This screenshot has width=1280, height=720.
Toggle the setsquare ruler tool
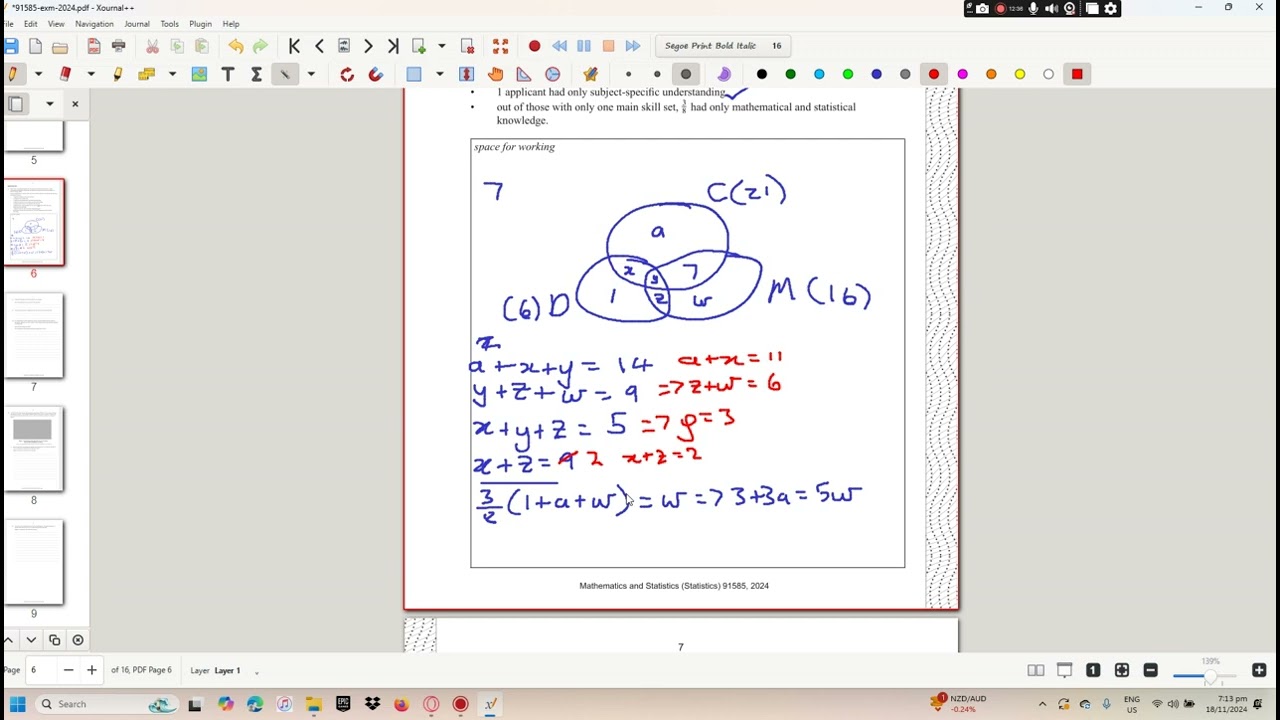[524, 74]
